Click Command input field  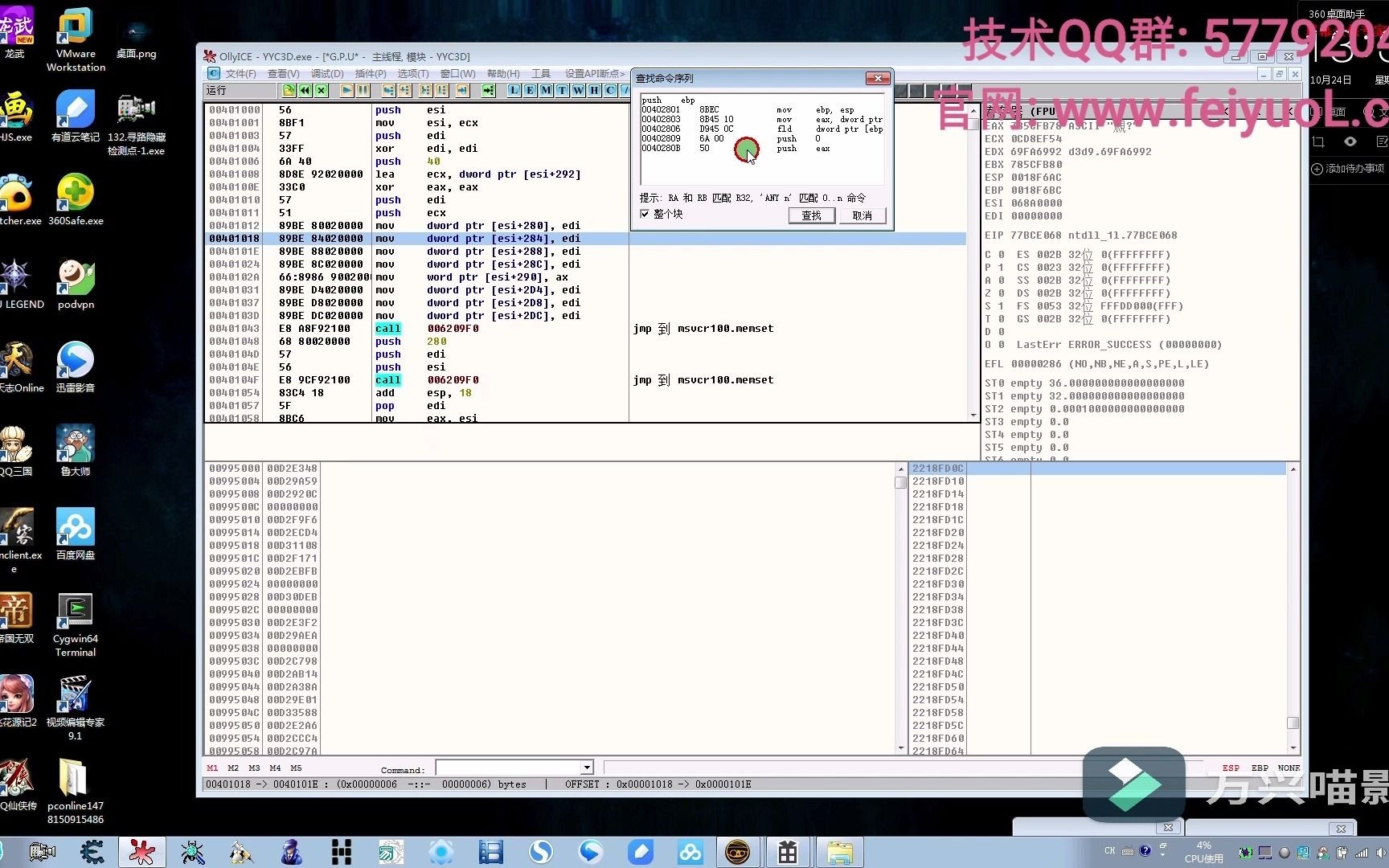509,768
